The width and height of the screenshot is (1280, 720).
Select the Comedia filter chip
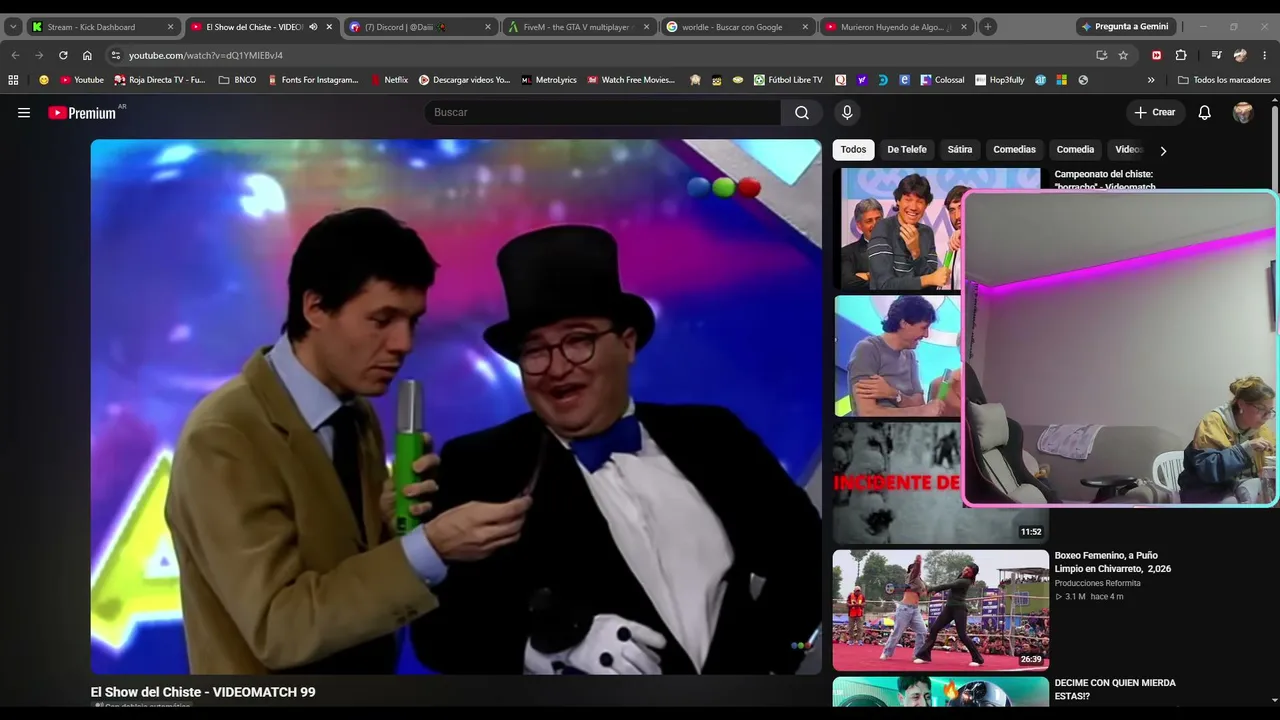point(1075,150)
